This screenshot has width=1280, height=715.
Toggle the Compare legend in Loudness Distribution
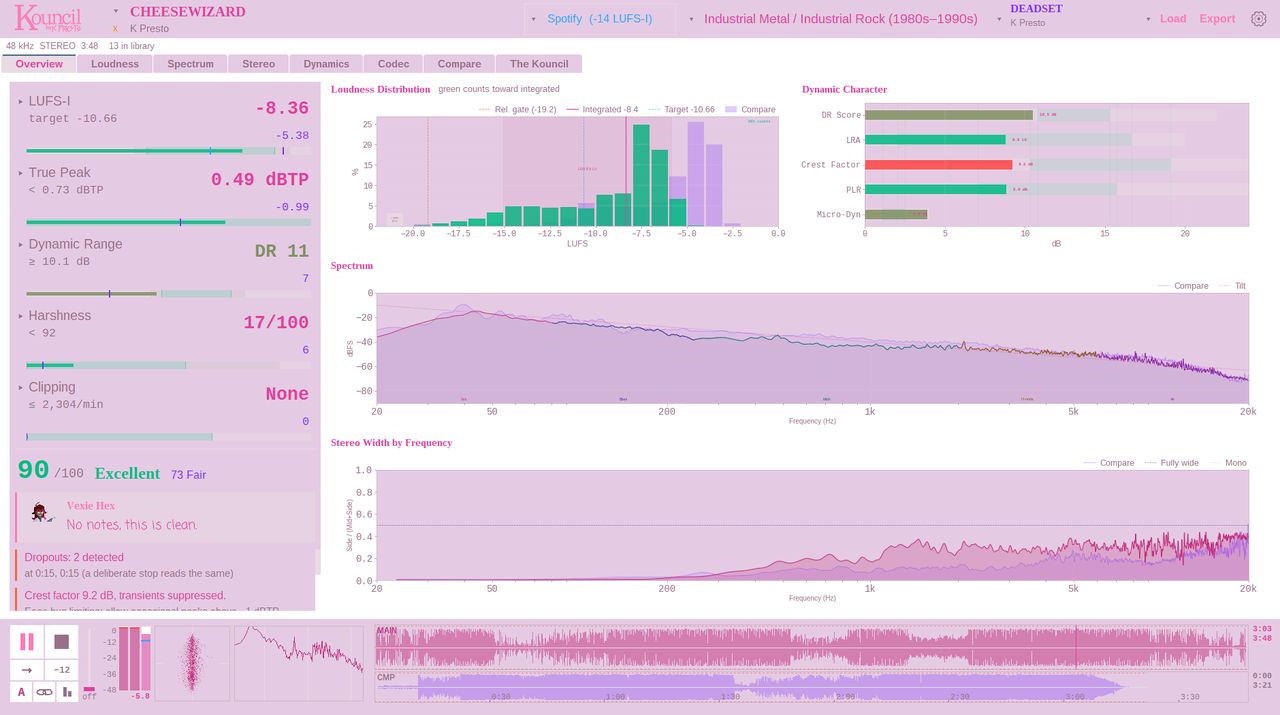coord(750,110)
